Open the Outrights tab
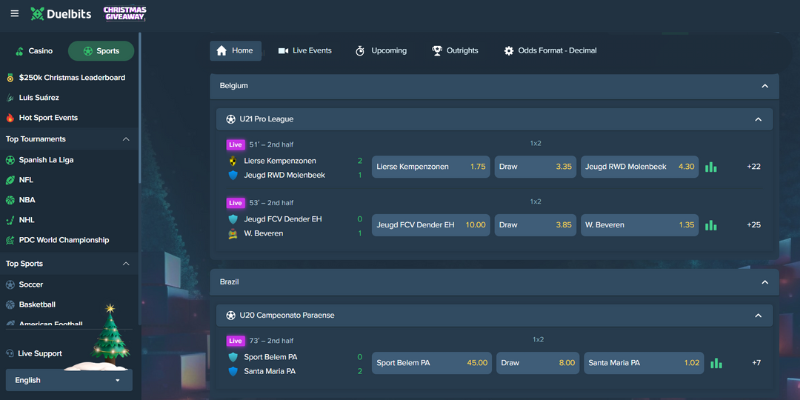 tap(456, 51)
